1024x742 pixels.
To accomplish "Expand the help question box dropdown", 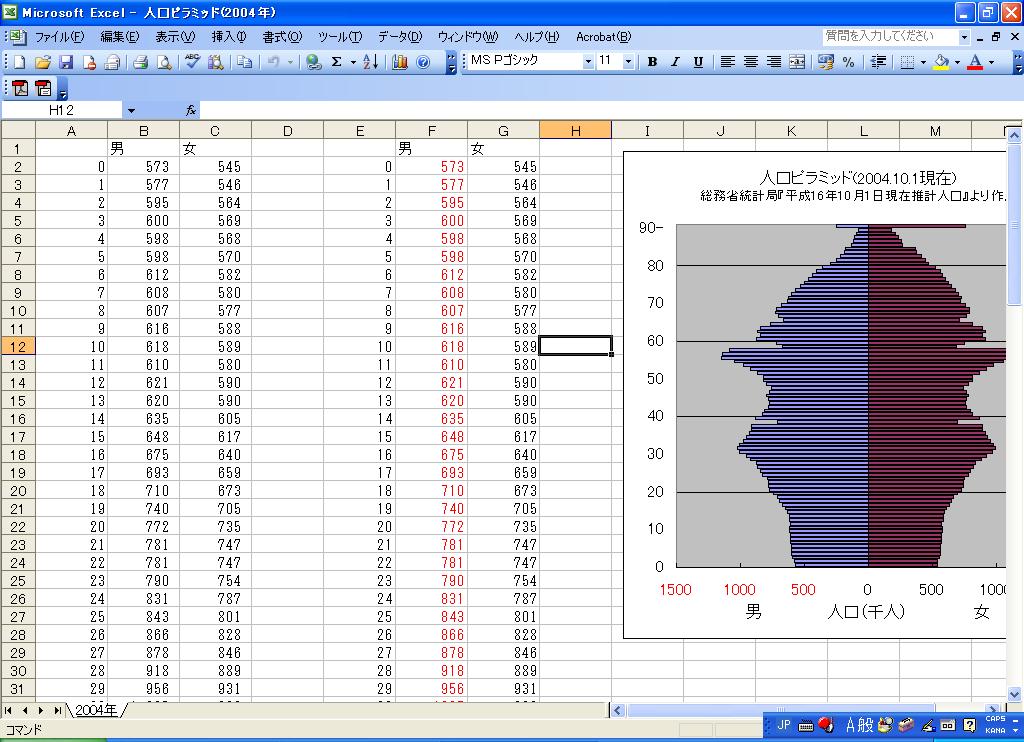I will (964, 37).
